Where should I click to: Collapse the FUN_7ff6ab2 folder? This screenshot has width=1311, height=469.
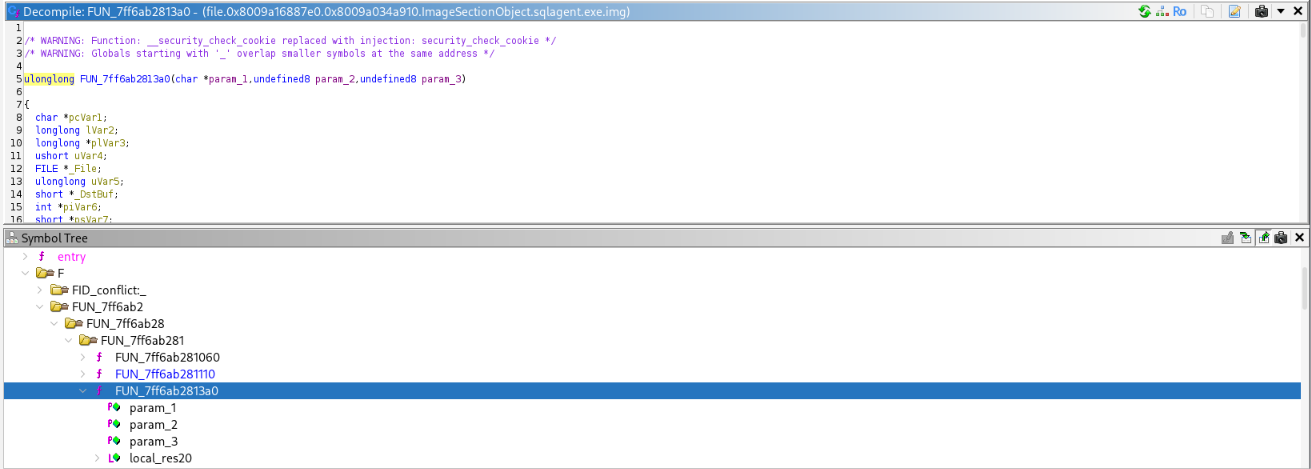coord(39,307)
